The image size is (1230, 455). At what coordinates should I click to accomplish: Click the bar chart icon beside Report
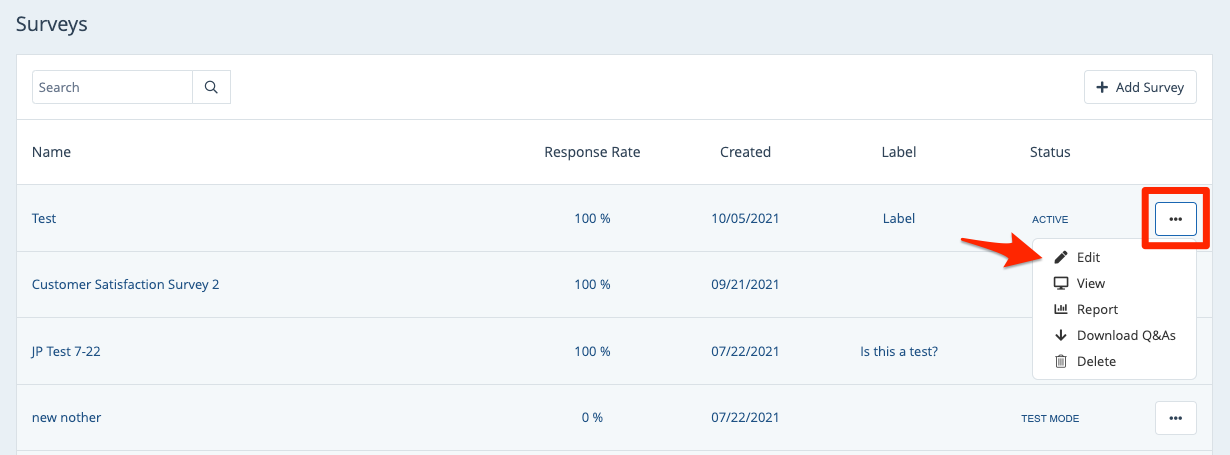coord(1061,309)
